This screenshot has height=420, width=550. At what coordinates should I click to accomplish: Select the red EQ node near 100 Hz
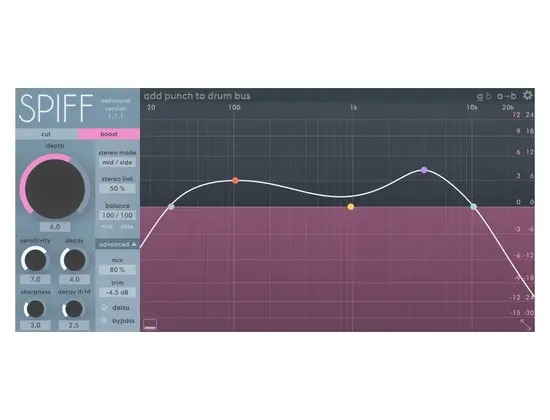click(x=235, y=180)
